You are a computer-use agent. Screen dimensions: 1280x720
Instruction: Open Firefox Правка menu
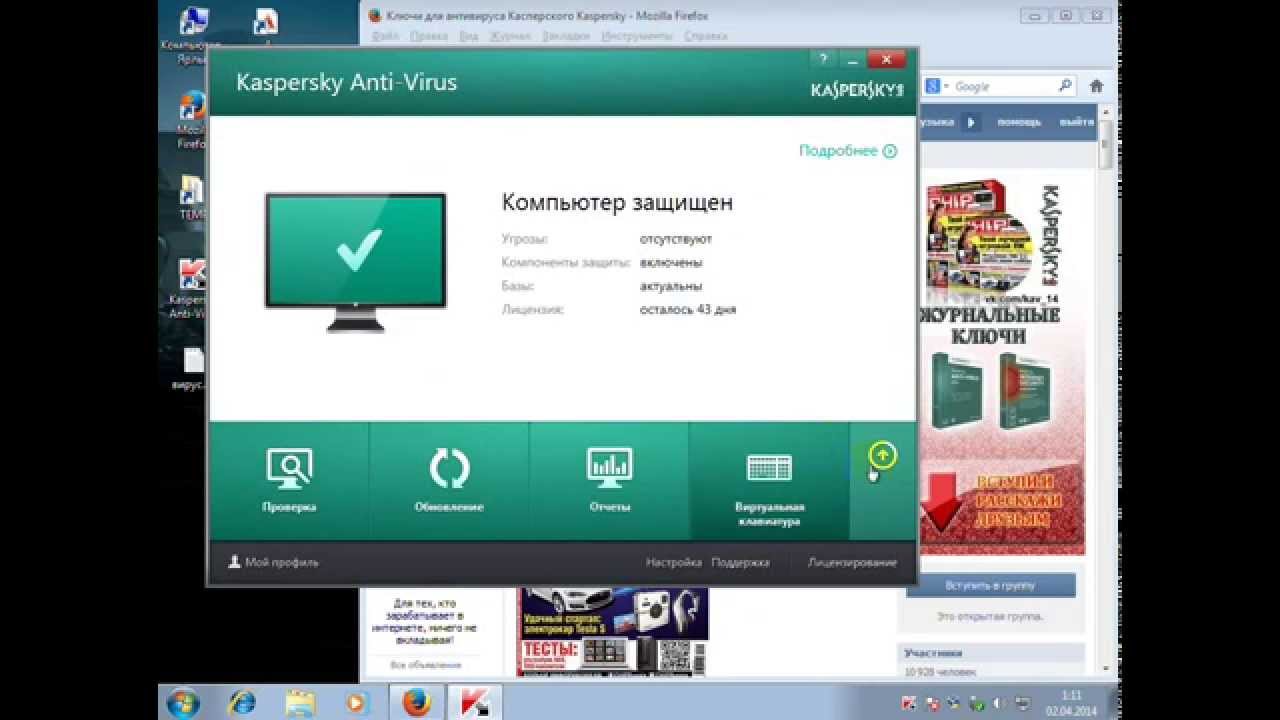tap(428, 36)
